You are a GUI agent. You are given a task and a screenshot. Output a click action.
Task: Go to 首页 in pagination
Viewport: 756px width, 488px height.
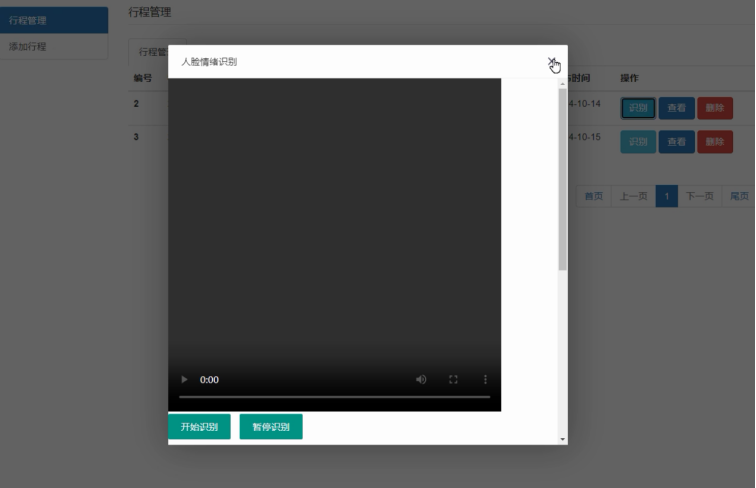[594, 196]
